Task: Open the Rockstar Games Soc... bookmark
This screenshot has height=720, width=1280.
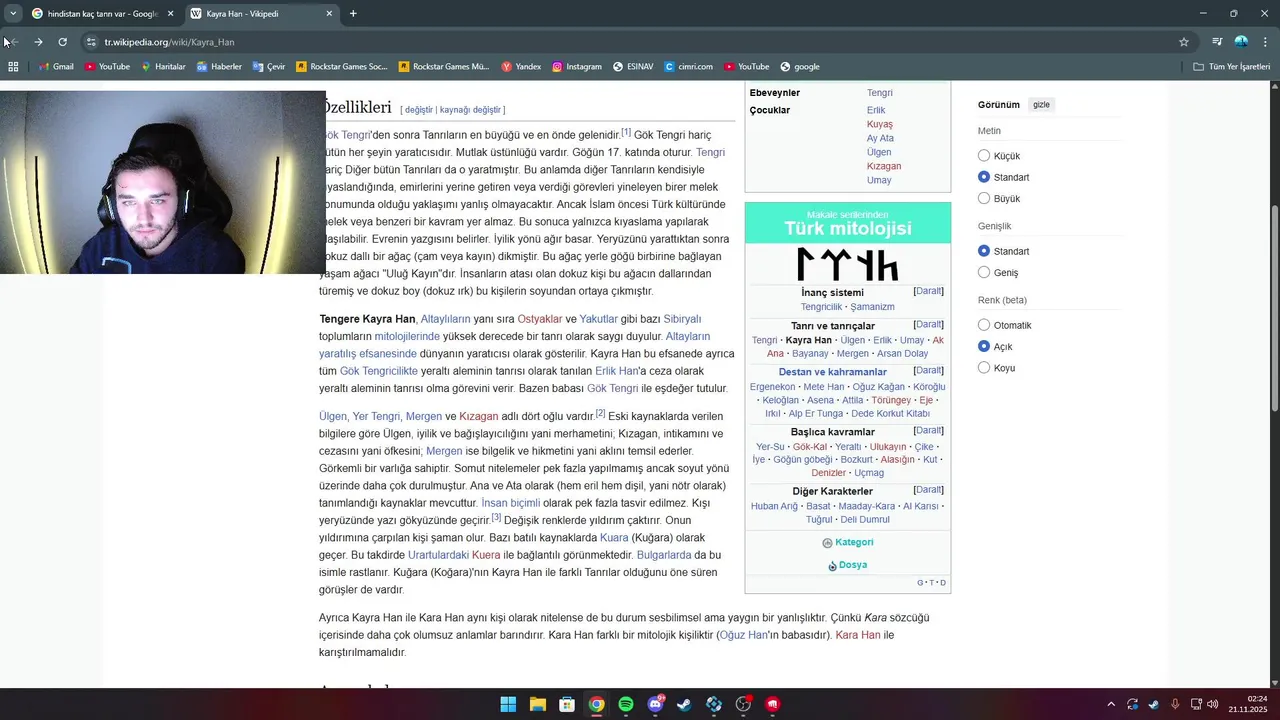Action: (342, 67)
